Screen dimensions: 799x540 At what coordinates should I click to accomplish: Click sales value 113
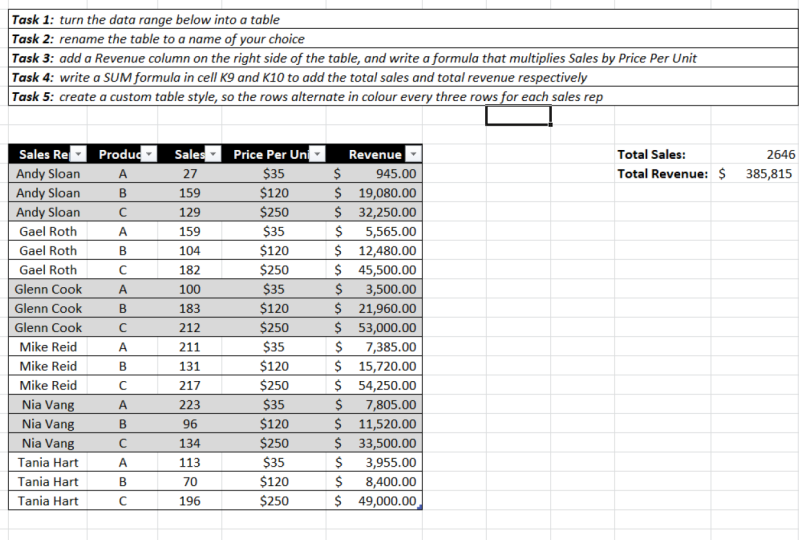click(190, 462)
